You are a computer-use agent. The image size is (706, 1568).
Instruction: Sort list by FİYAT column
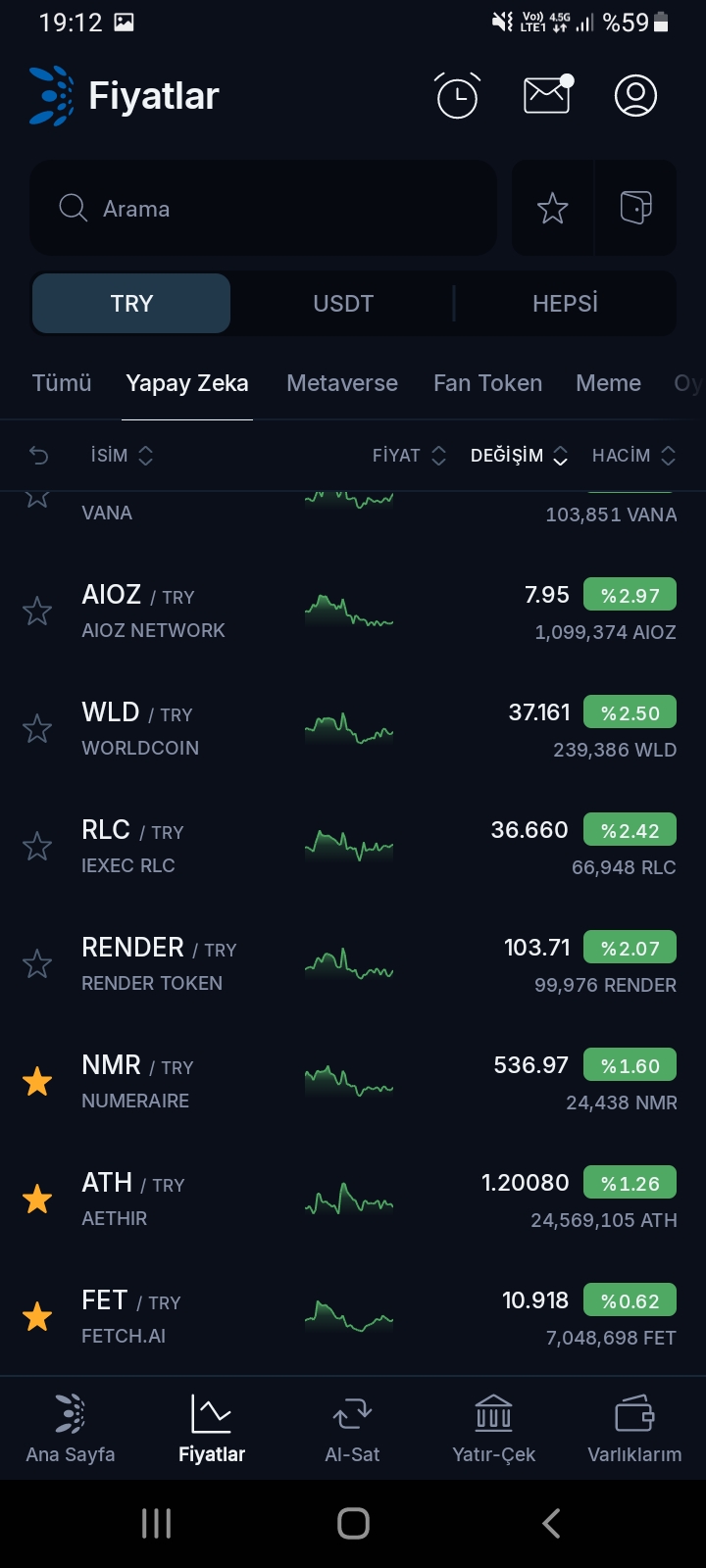[x=409, y=456]
